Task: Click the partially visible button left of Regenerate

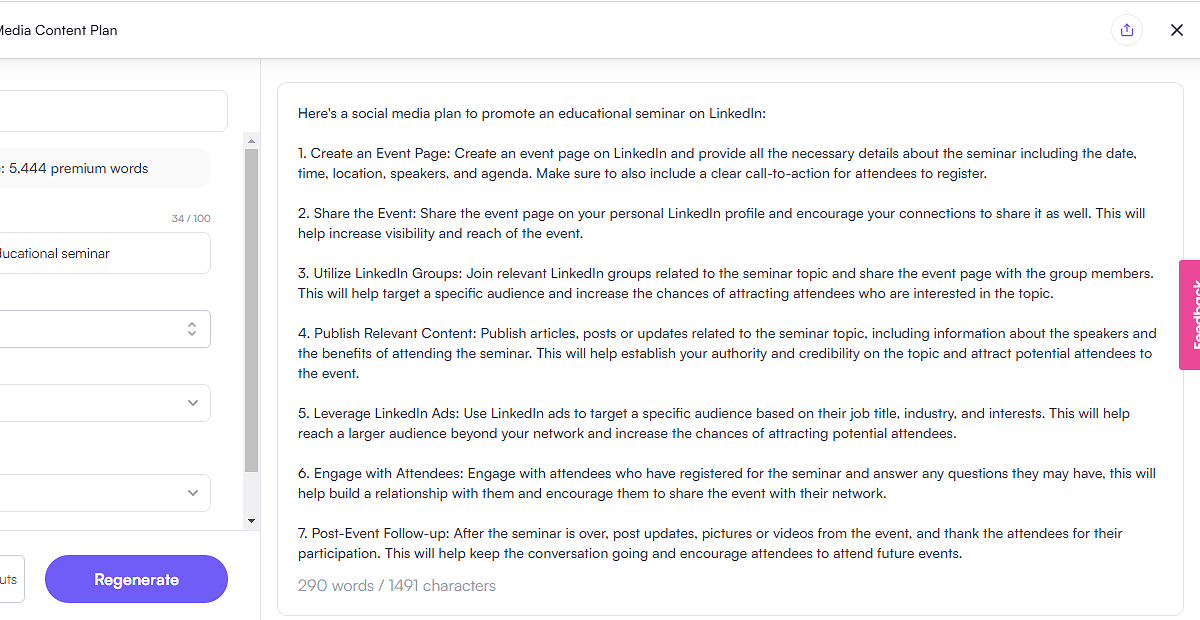Action: point(8,580)
